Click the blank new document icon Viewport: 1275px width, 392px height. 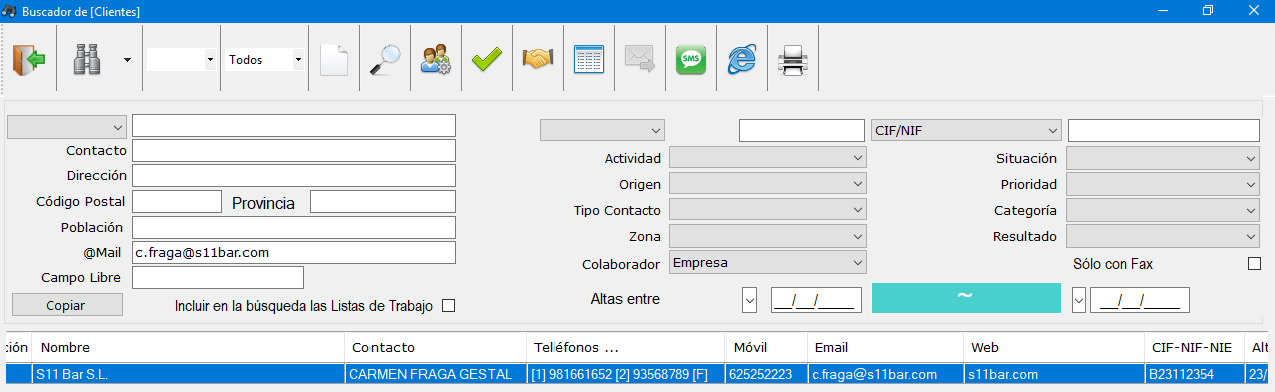pyautogui.click(x=333, y=60)
